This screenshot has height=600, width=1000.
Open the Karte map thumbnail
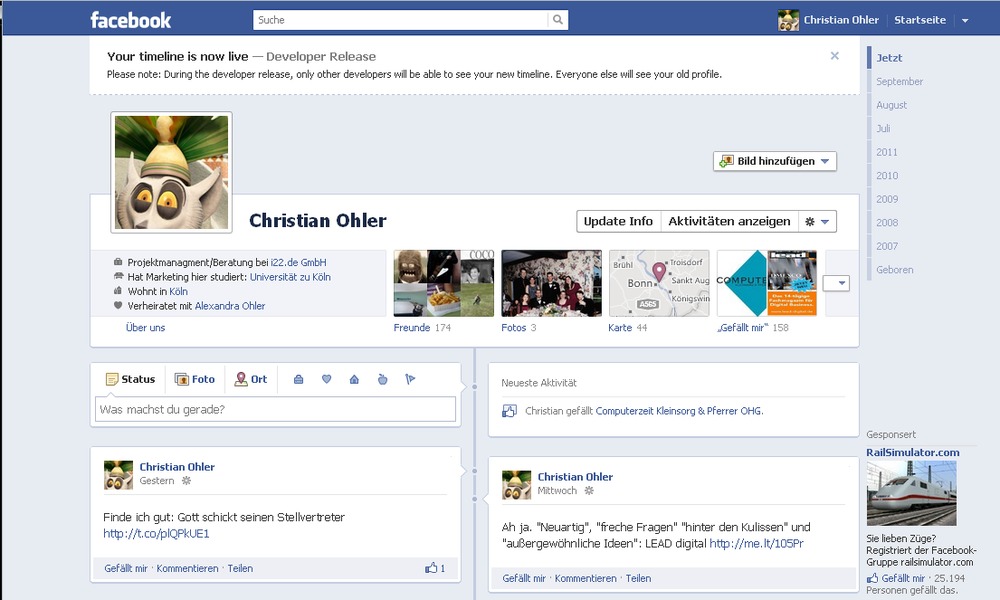pyautogui.click(x=659, y=283)
